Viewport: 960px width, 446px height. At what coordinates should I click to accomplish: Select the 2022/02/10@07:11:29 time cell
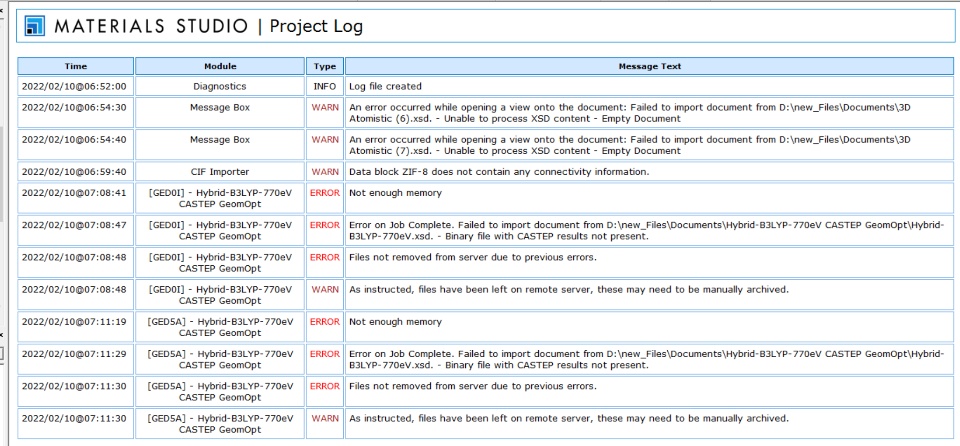(75, 360)
